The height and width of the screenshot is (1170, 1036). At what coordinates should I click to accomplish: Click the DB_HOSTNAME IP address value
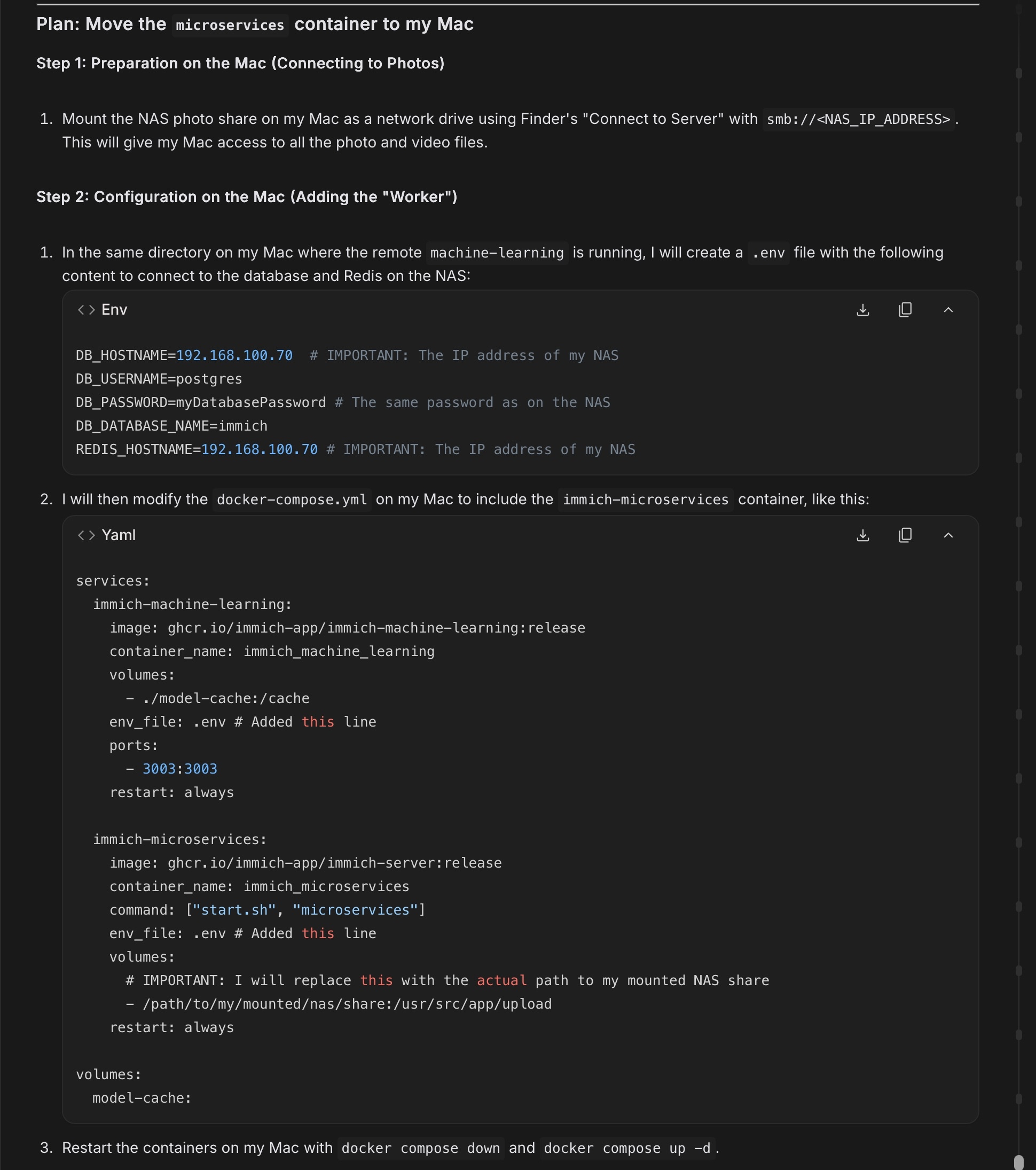click(234, 356)
